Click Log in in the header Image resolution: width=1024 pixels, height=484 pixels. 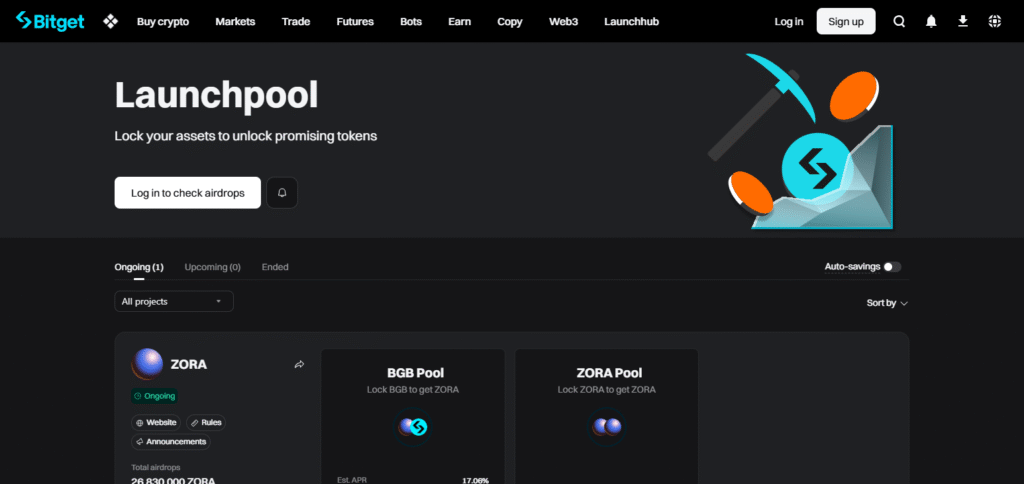789,22
